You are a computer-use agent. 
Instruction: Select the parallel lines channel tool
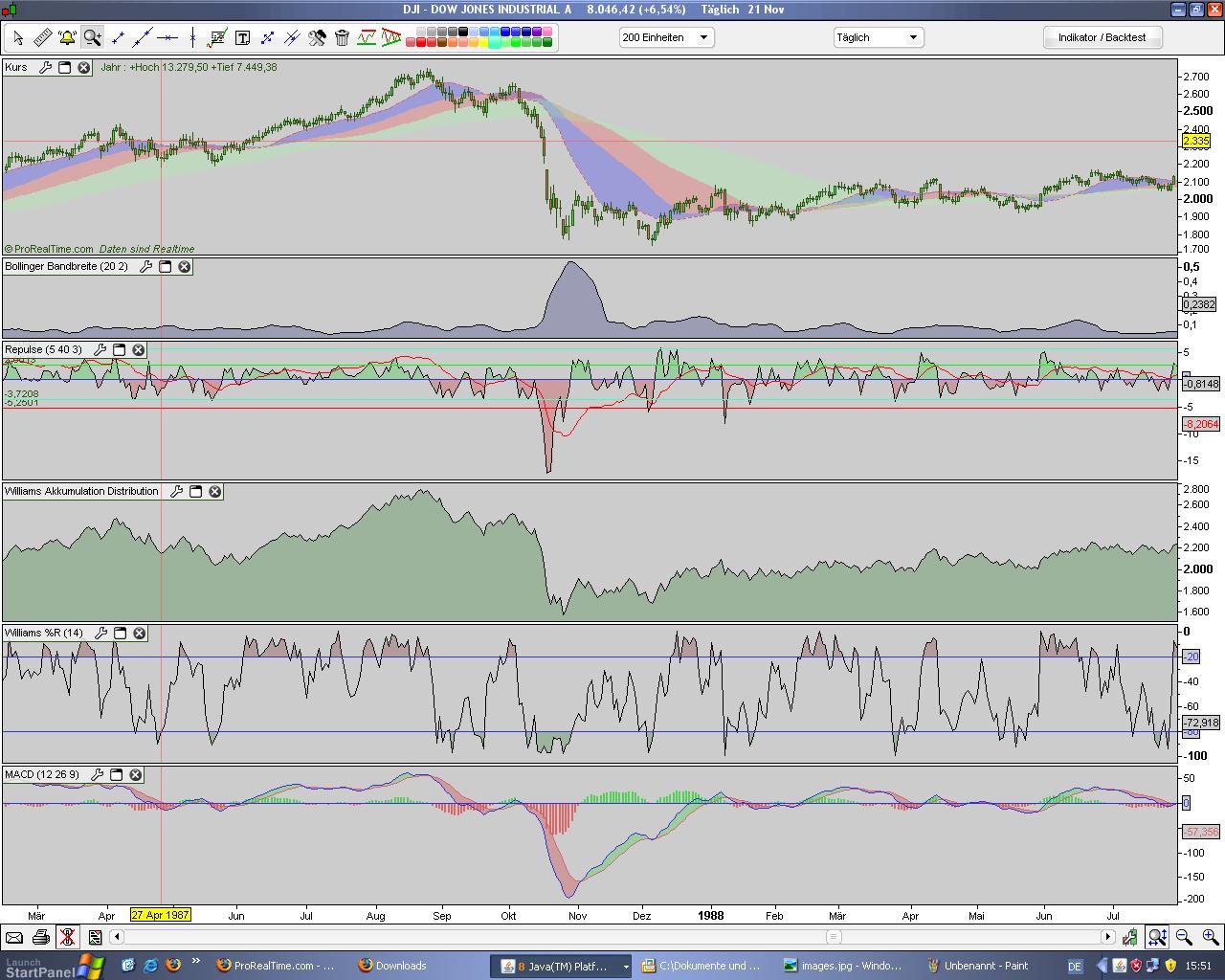pyautogui.click(x=292, y=37)
